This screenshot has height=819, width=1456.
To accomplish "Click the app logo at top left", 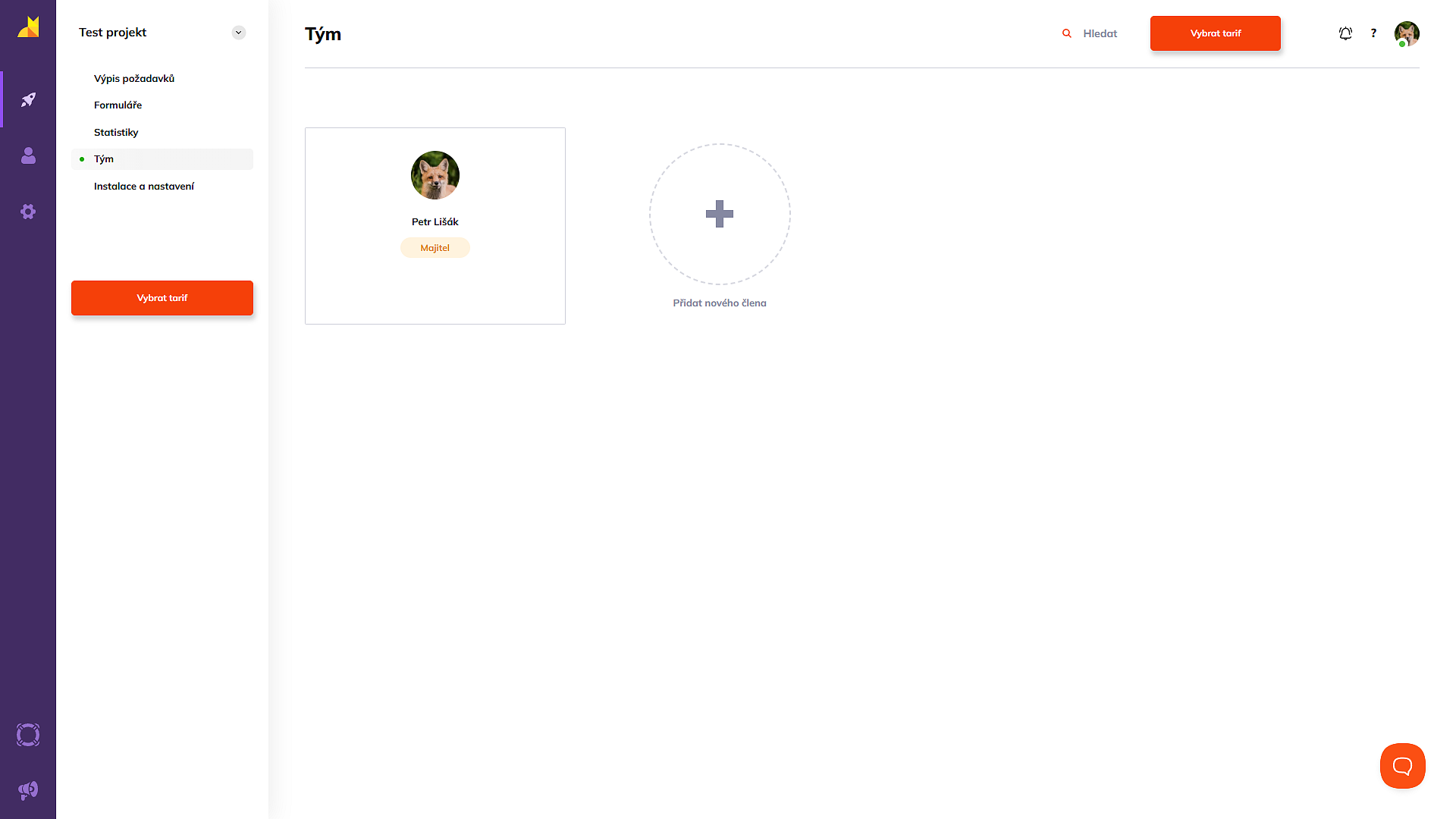I will pos(28,27).
